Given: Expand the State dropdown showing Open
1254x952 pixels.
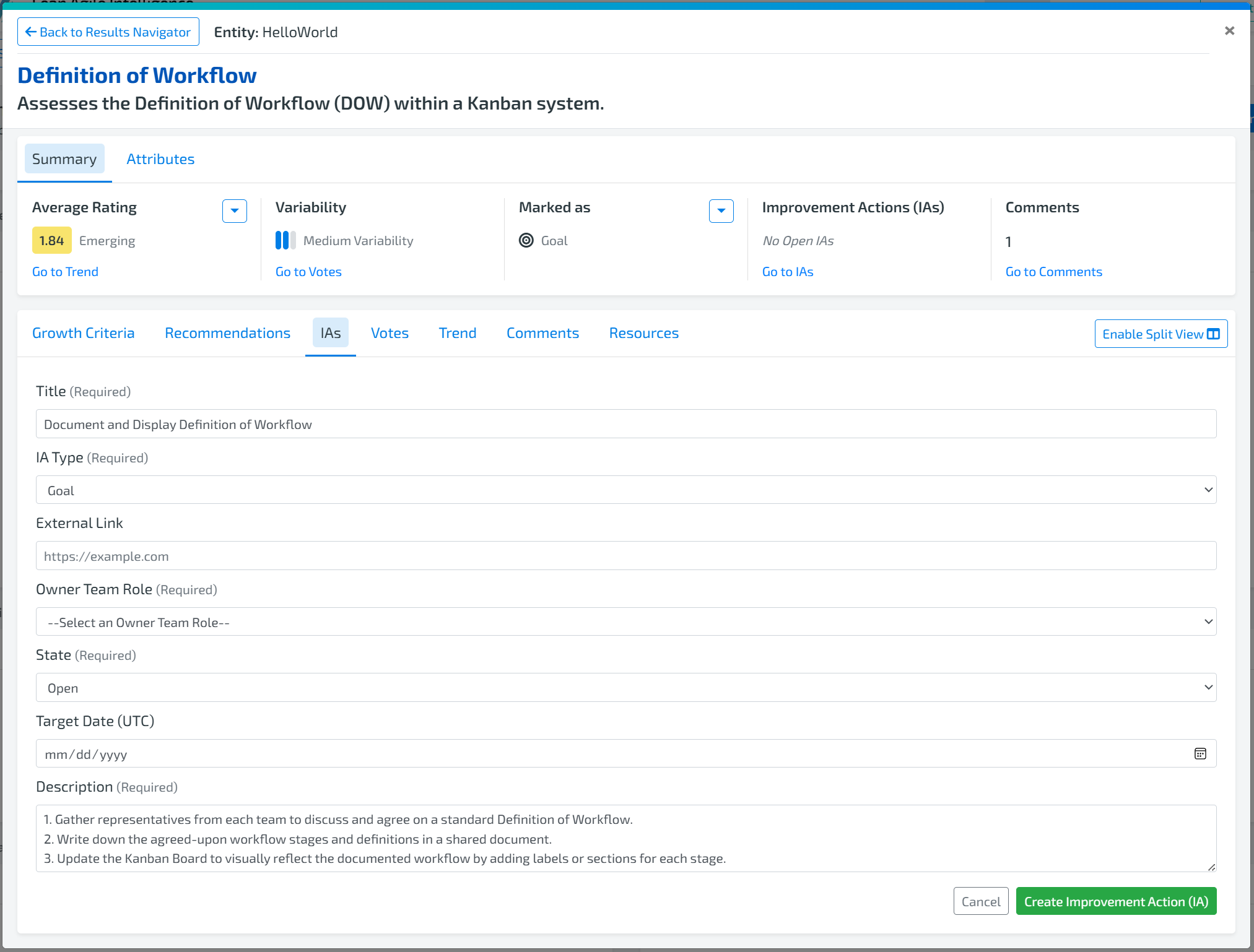Looking at the screenshot, I should pos(625,687).
